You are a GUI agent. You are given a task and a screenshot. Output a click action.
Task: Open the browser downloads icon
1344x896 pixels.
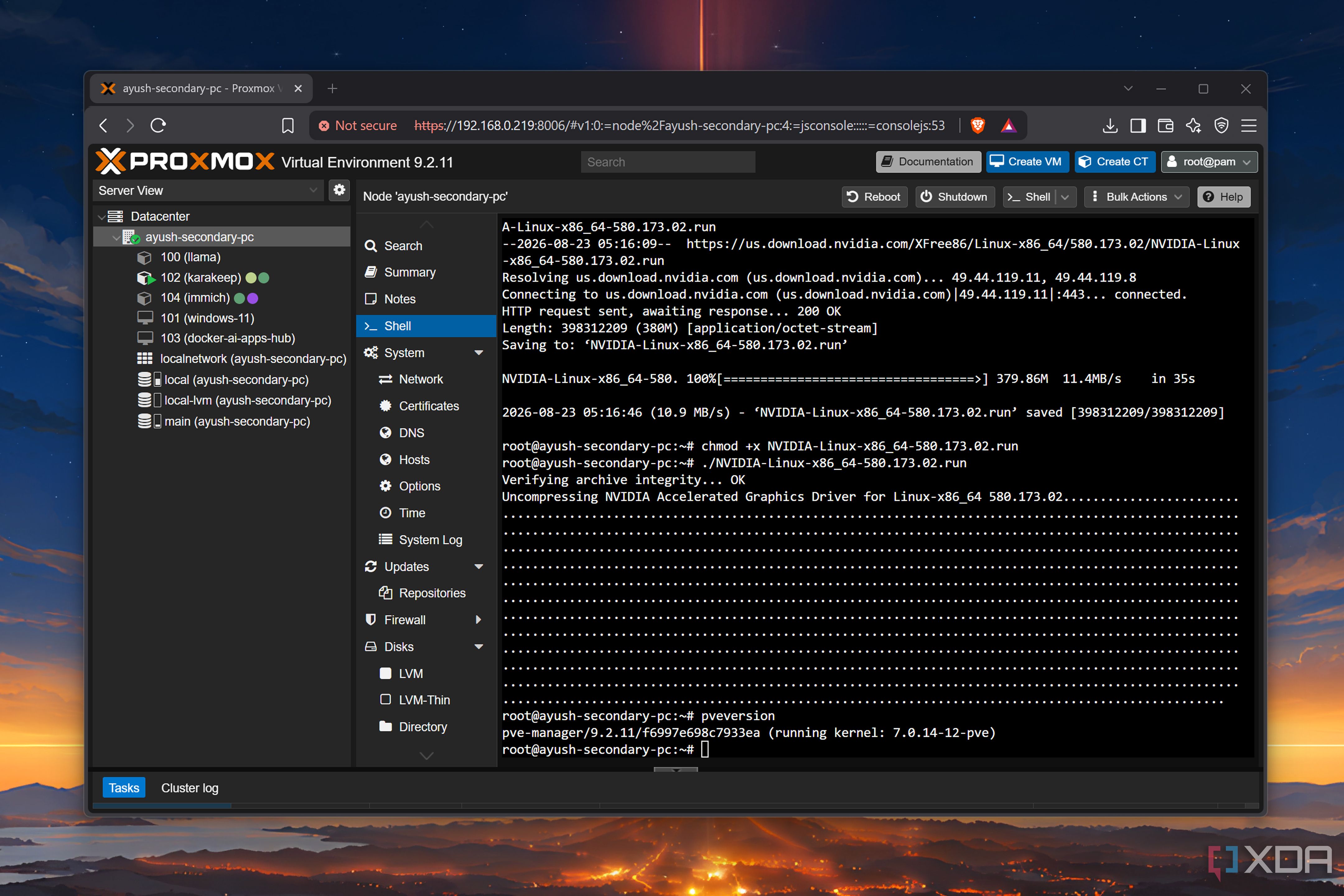coord(1110,125)
